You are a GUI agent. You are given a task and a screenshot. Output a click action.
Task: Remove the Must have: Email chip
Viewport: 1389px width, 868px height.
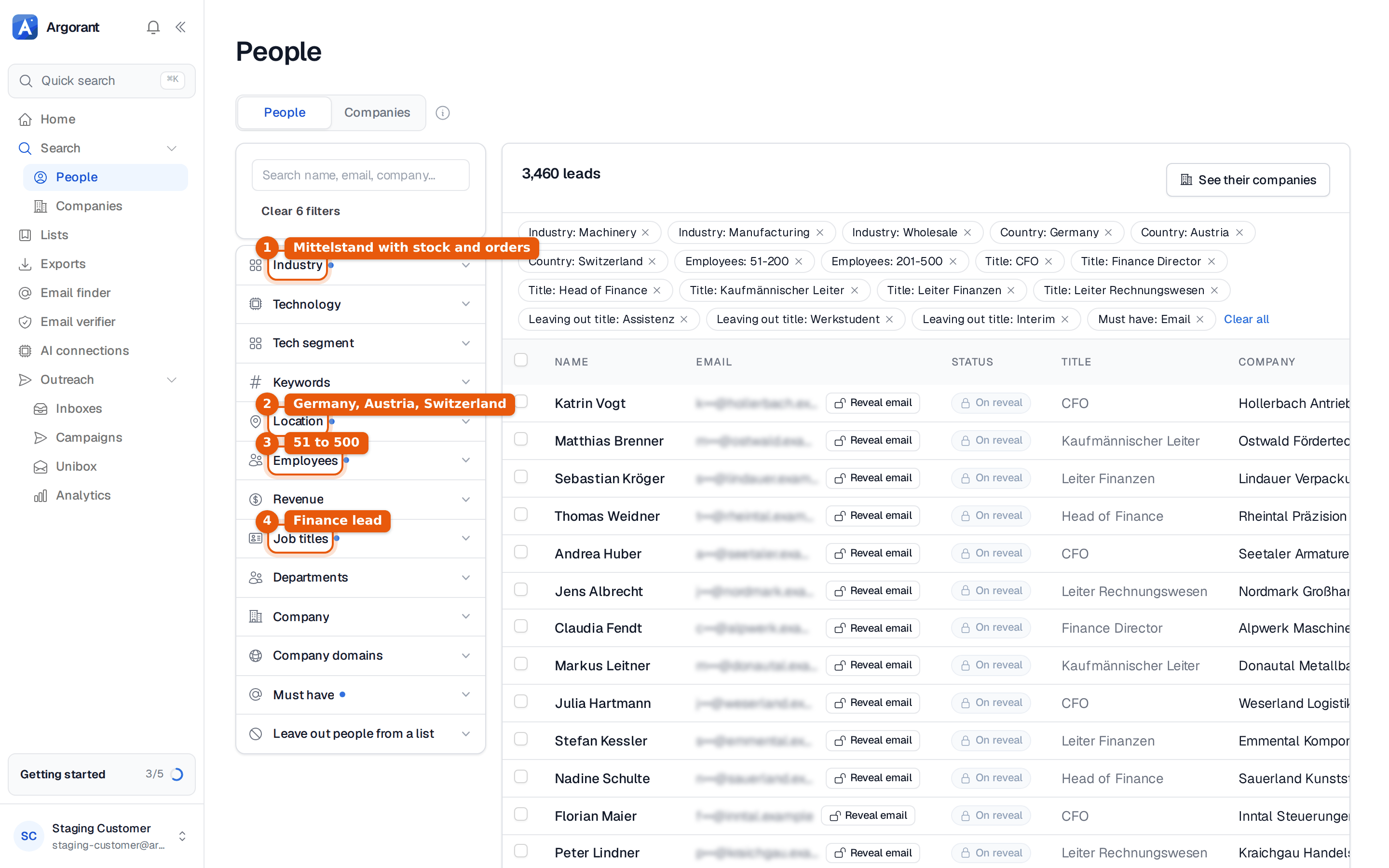pos(1199,319)
